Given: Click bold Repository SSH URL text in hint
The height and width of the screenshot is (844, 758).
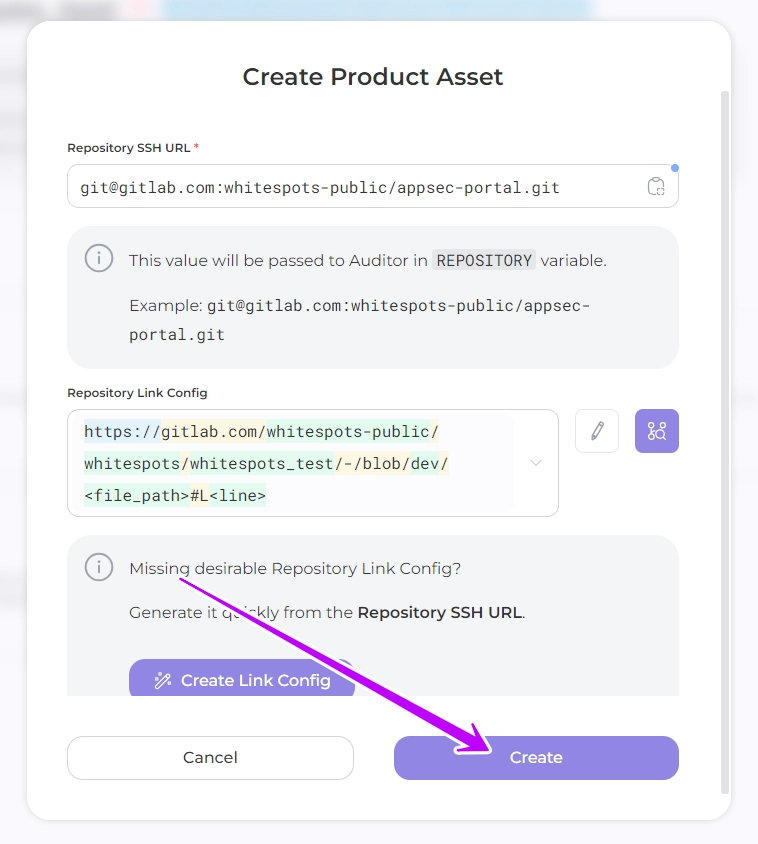Looking at the screenshot, I should (439, 612).
